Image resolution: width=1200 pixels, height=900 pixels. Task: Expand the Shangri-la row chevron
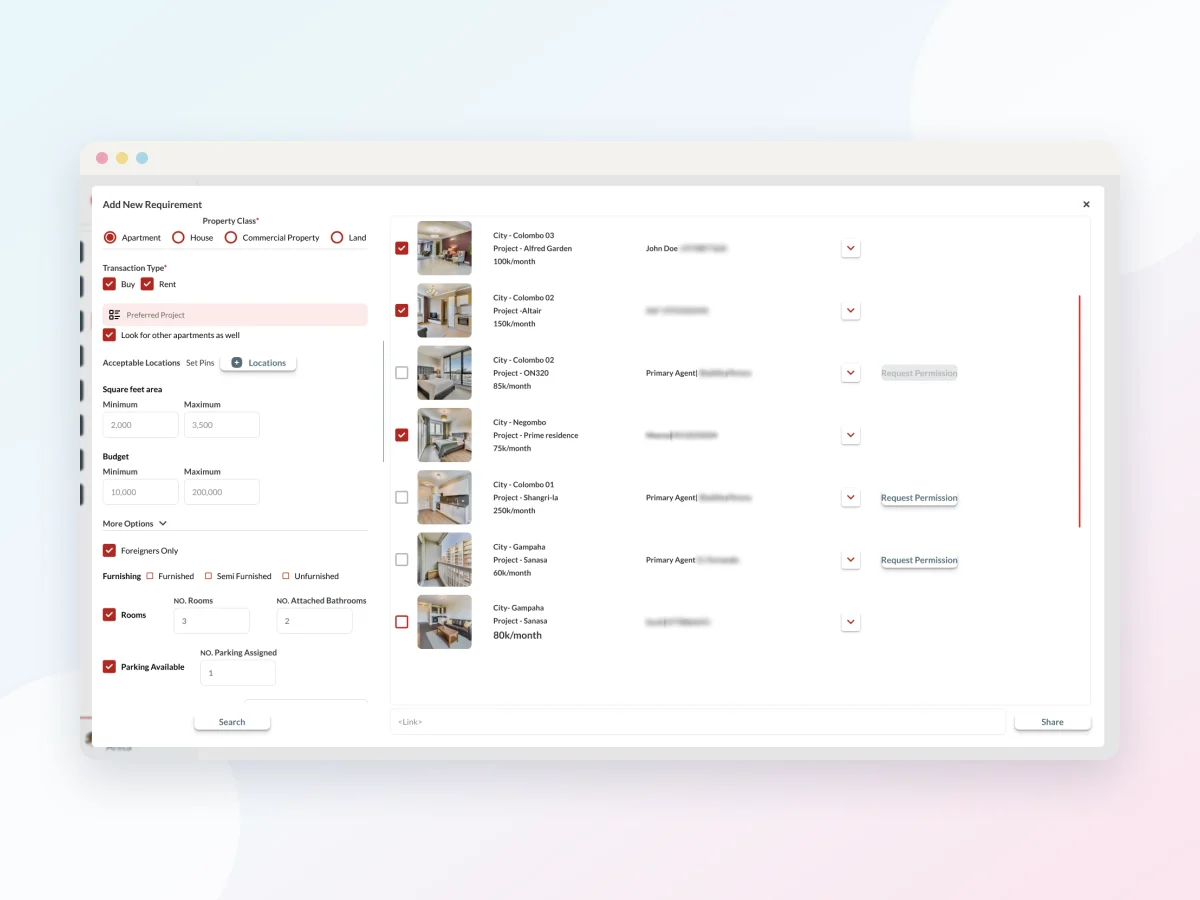pyautogui.click(x=851, y=497)
